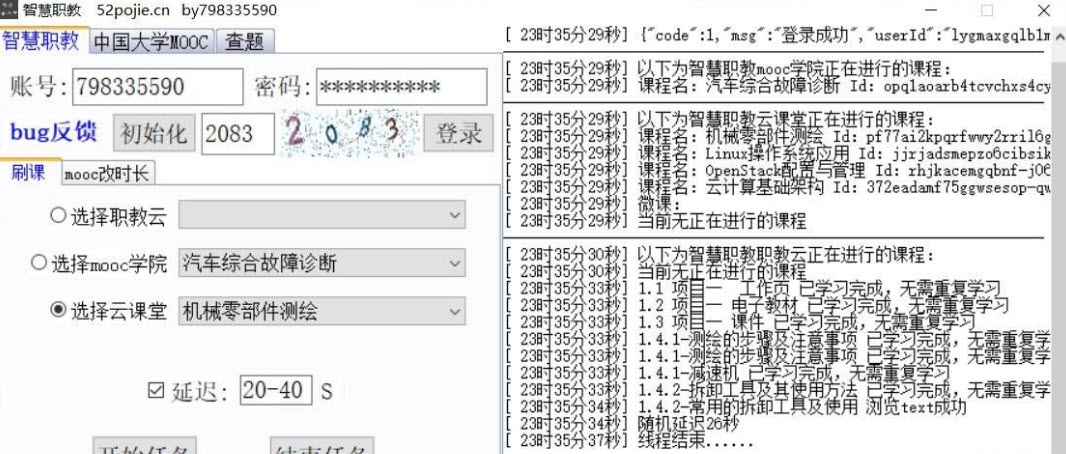The image size is (1066, 454).
Task: Click log line 1.4.1-减速机
Action: 727,373
